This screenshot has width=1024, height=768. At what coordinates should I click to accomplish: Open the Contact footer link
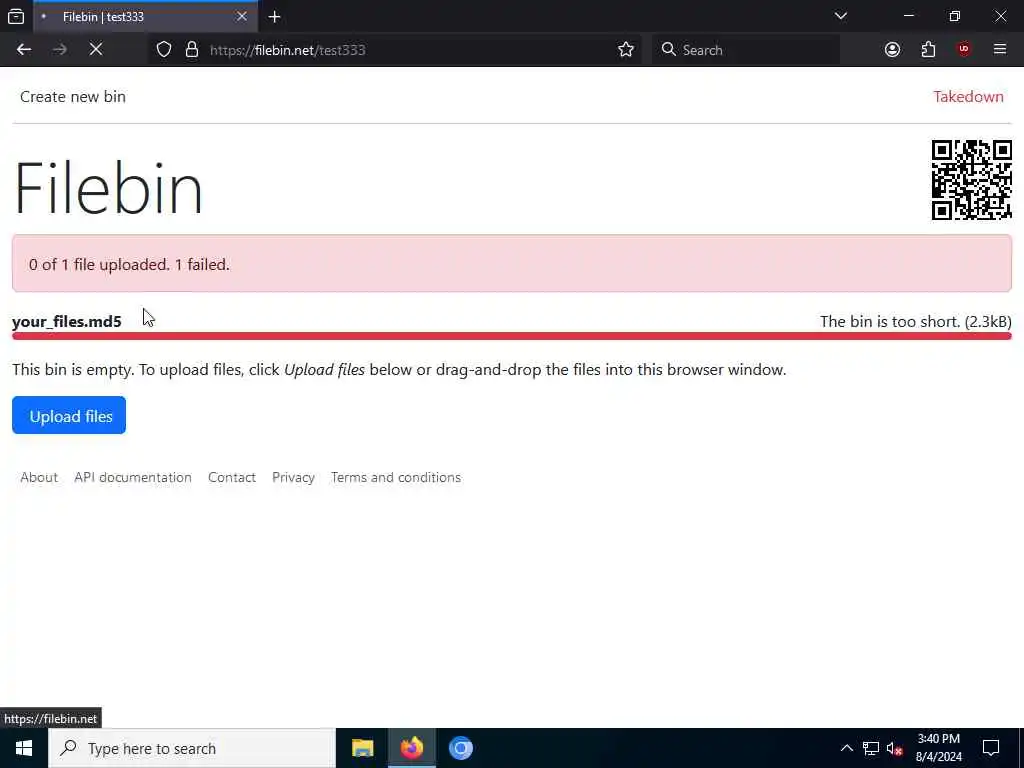(x=232, y=477)
